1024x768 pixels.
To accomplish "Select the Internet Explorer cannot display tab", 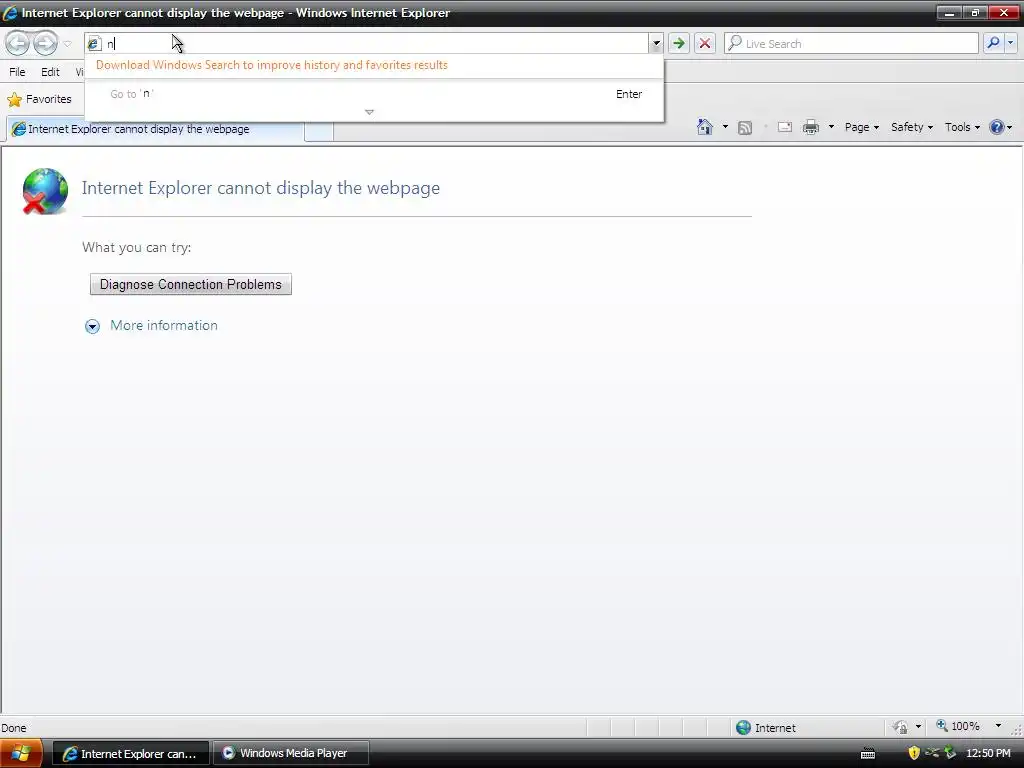I will click(155, 129).
